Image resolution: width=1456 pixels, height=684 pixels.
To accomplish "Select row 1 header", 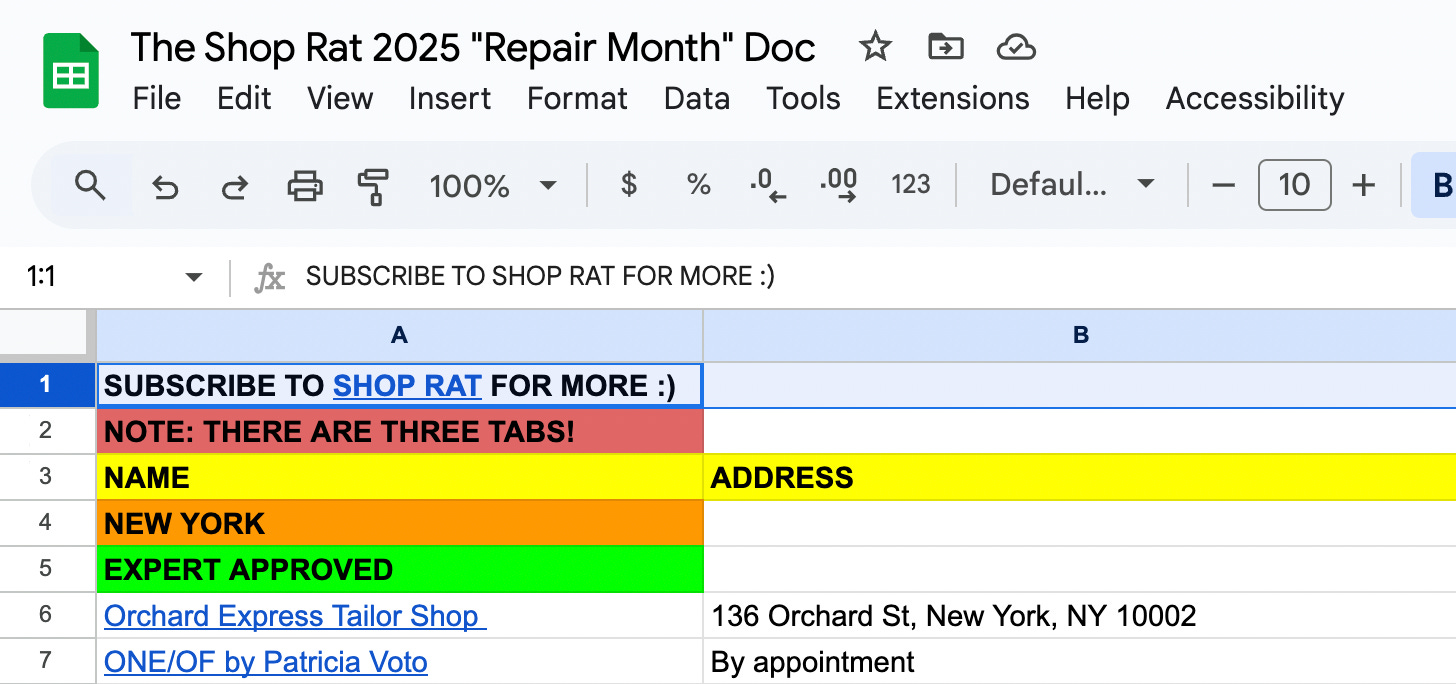I will [x=47, y=385].
